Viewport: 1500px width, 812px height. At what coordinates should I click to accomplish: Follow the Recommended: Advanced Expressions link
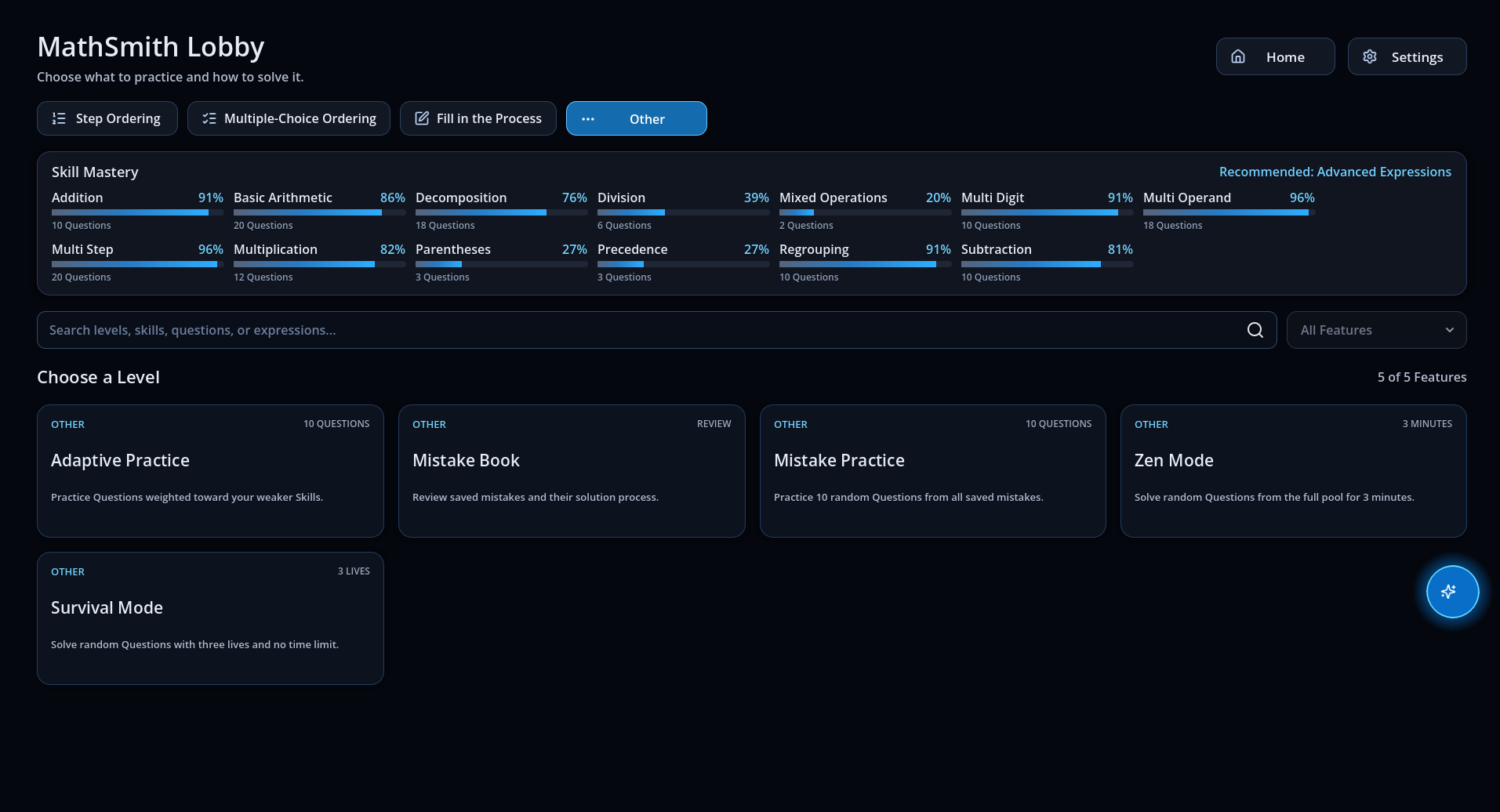1335,172
